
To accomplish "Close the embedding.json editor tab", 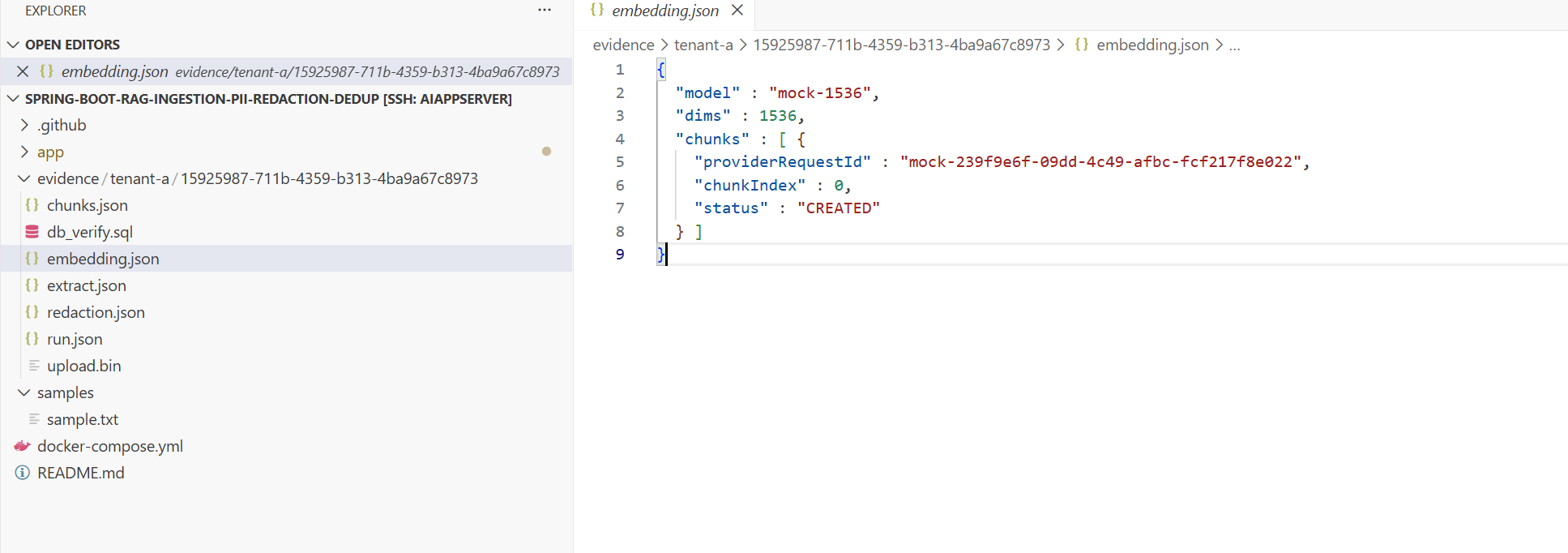I will tap(737, 11).
